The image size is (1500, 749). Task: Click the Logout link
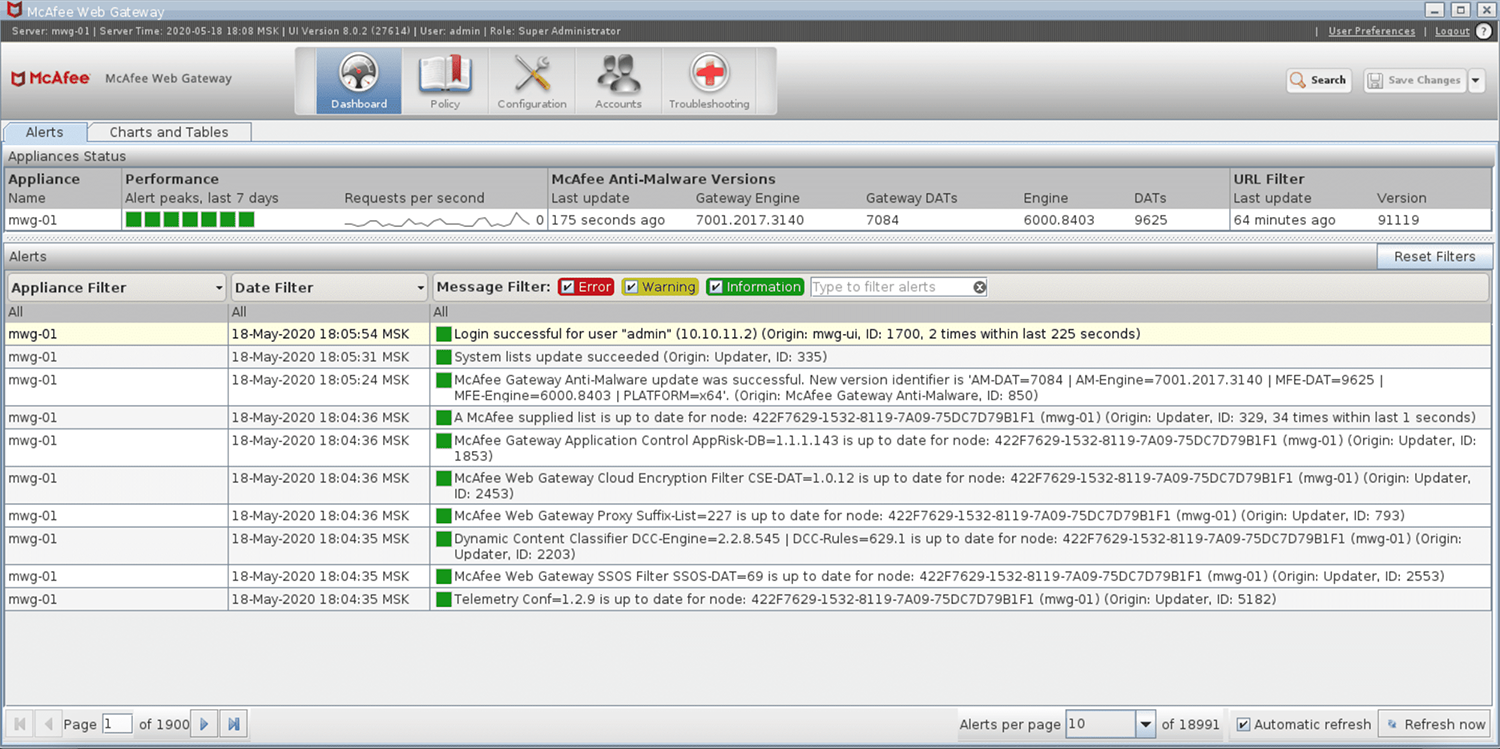(x=1452, y=31)
